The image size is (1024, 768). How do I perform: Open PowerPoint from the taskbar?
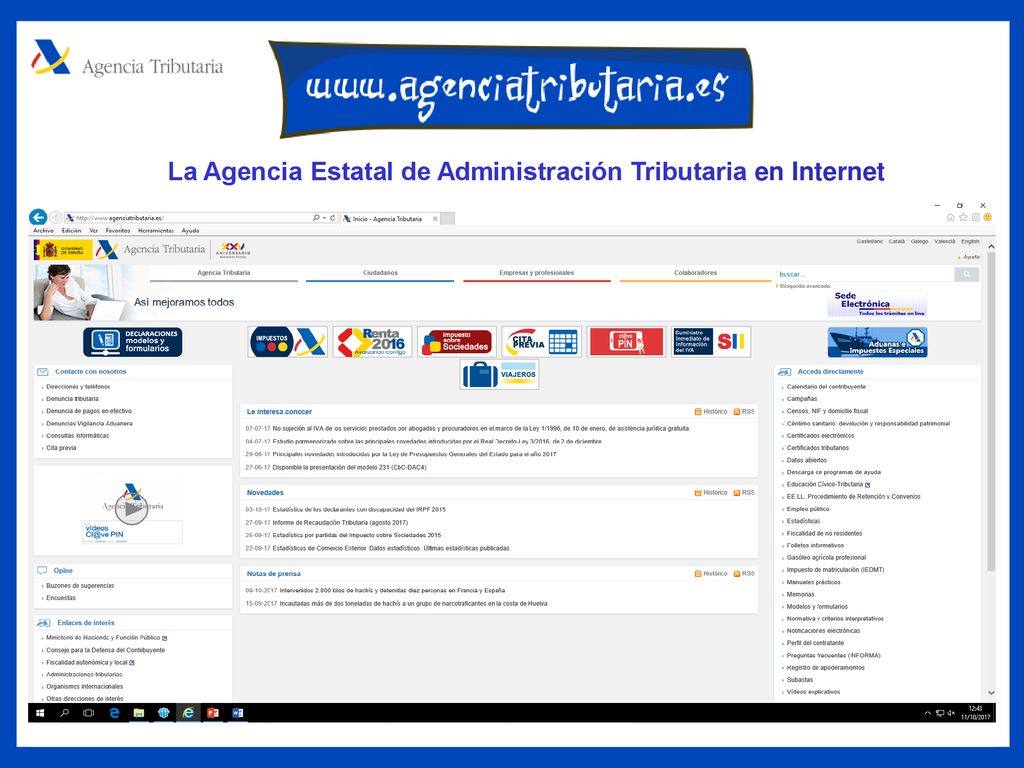(x=213, y=713)
